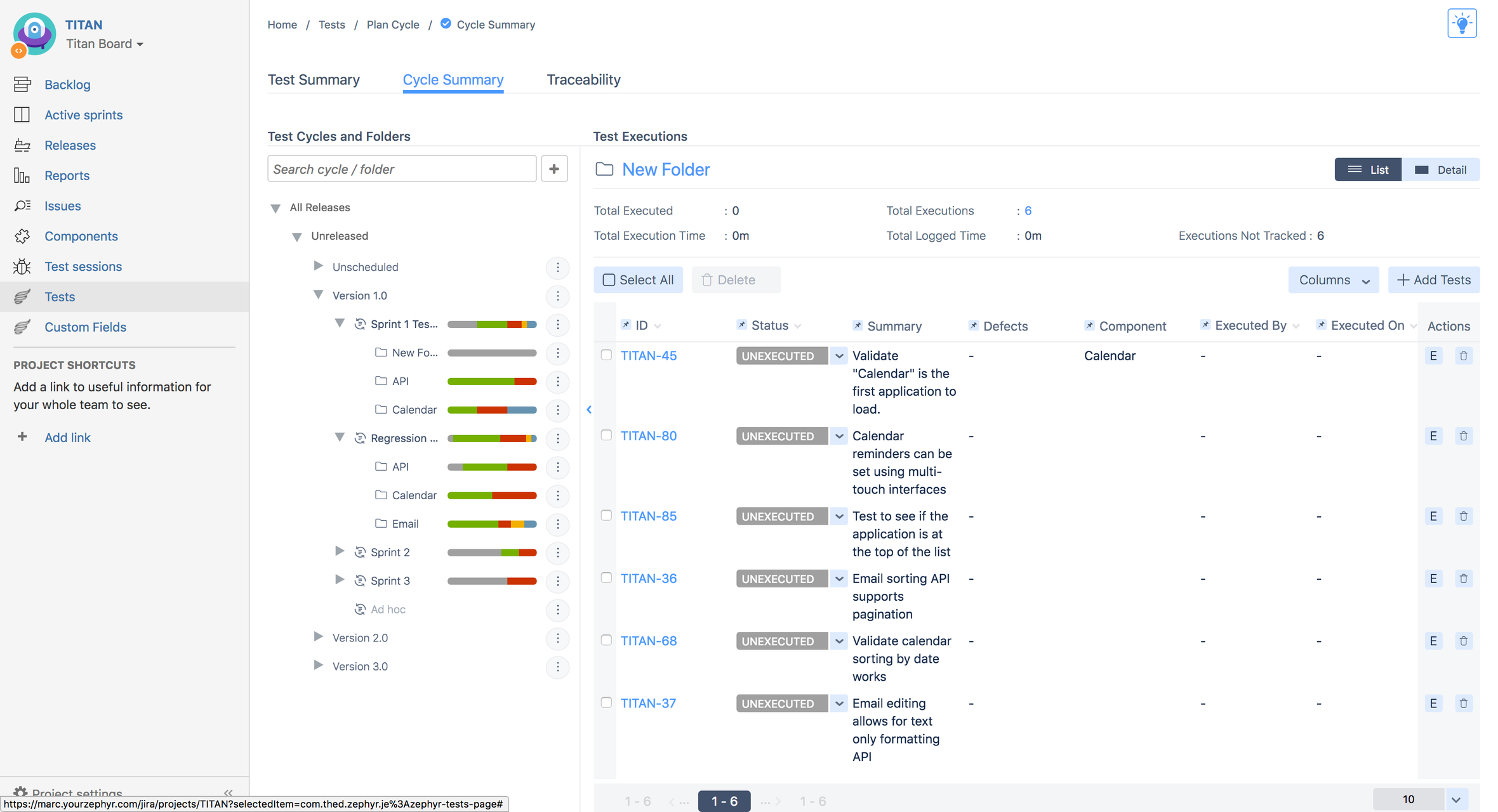1498x812 pixels.
Task: Click the add cycle icon plus button
Action: point(555,169)
